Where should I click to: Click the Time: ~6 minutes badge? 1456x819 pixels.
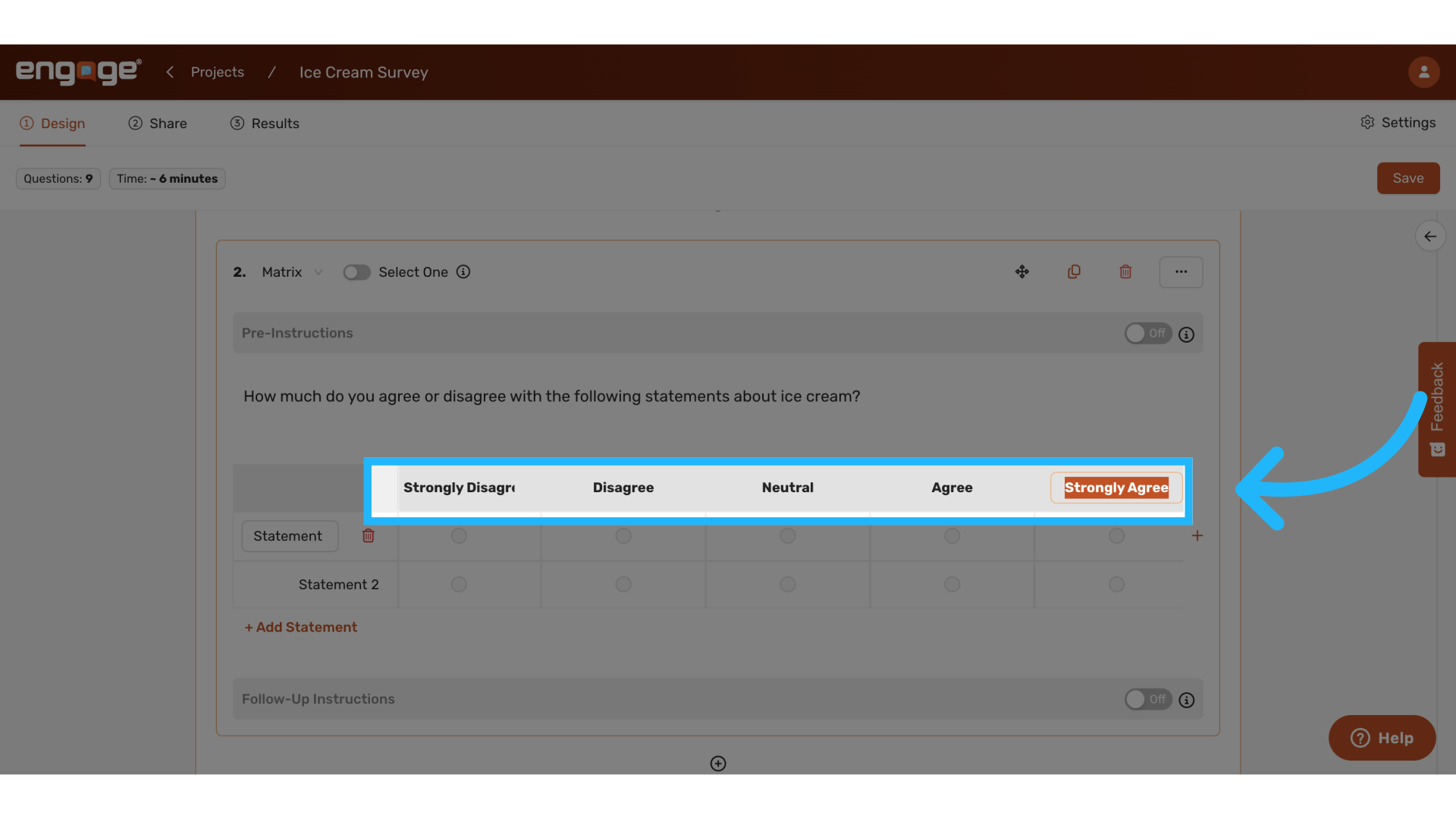(x=167, y=179)
